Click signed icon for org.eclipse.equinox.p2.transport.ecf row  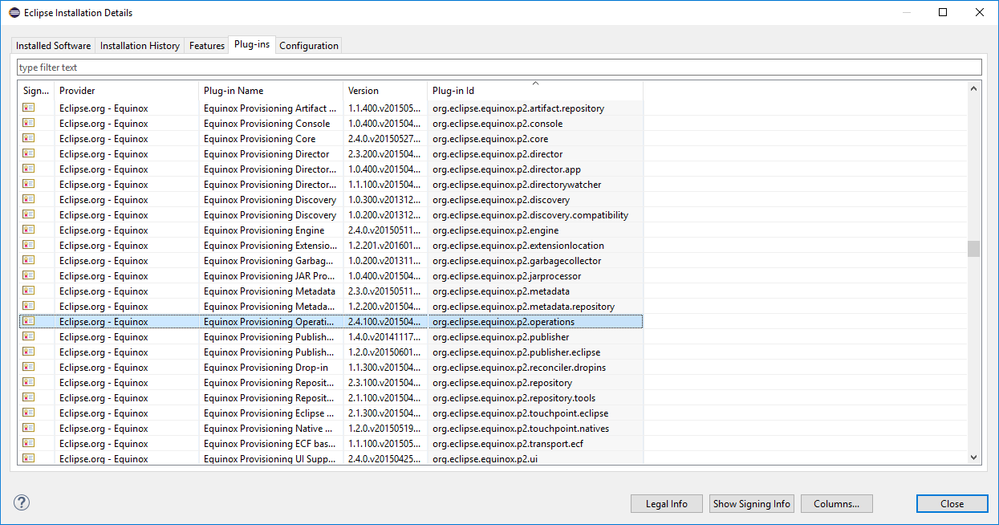tap(28, 443)
